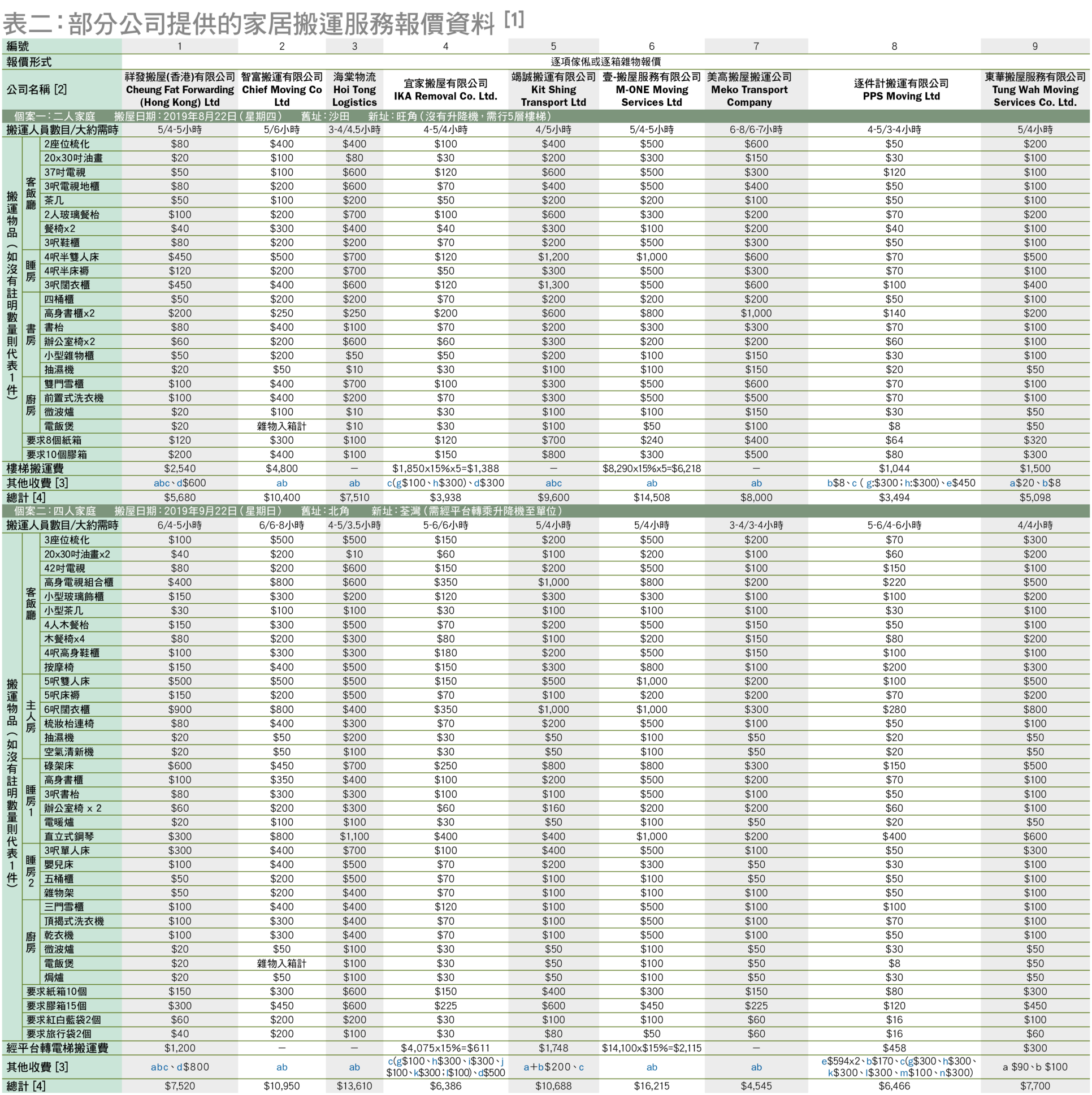This screenshot has width=1092, height=1095.
Task: Click the 直立式鋼琴 row label
Action: (x=69, y=836)
